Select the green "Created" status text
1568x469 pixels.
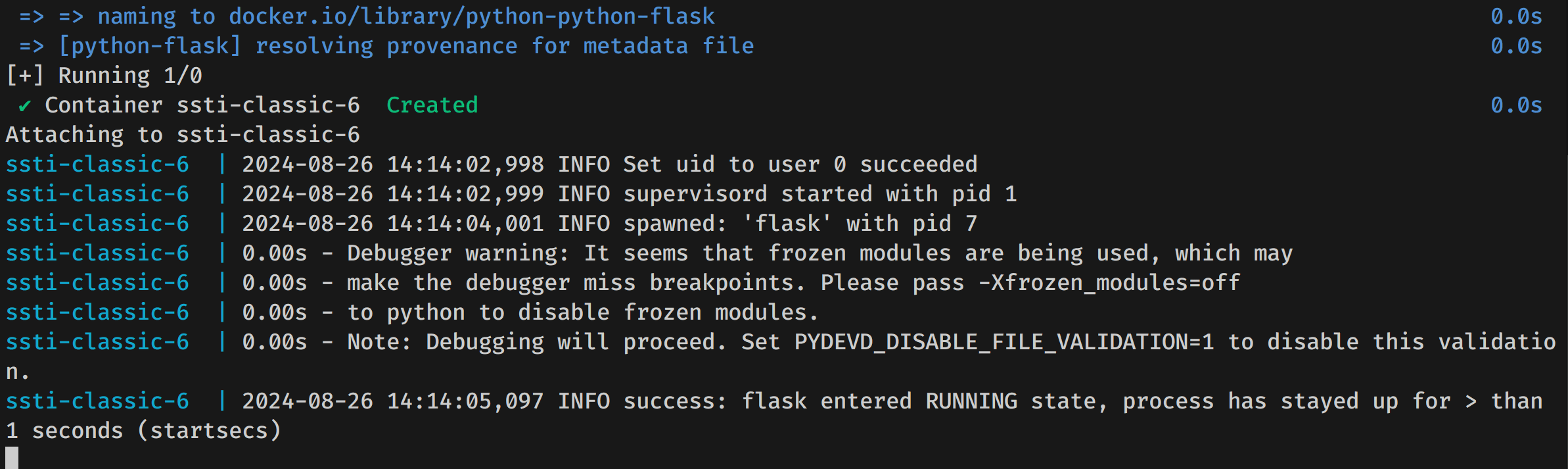pyautogui.click(x=432, y=105)
